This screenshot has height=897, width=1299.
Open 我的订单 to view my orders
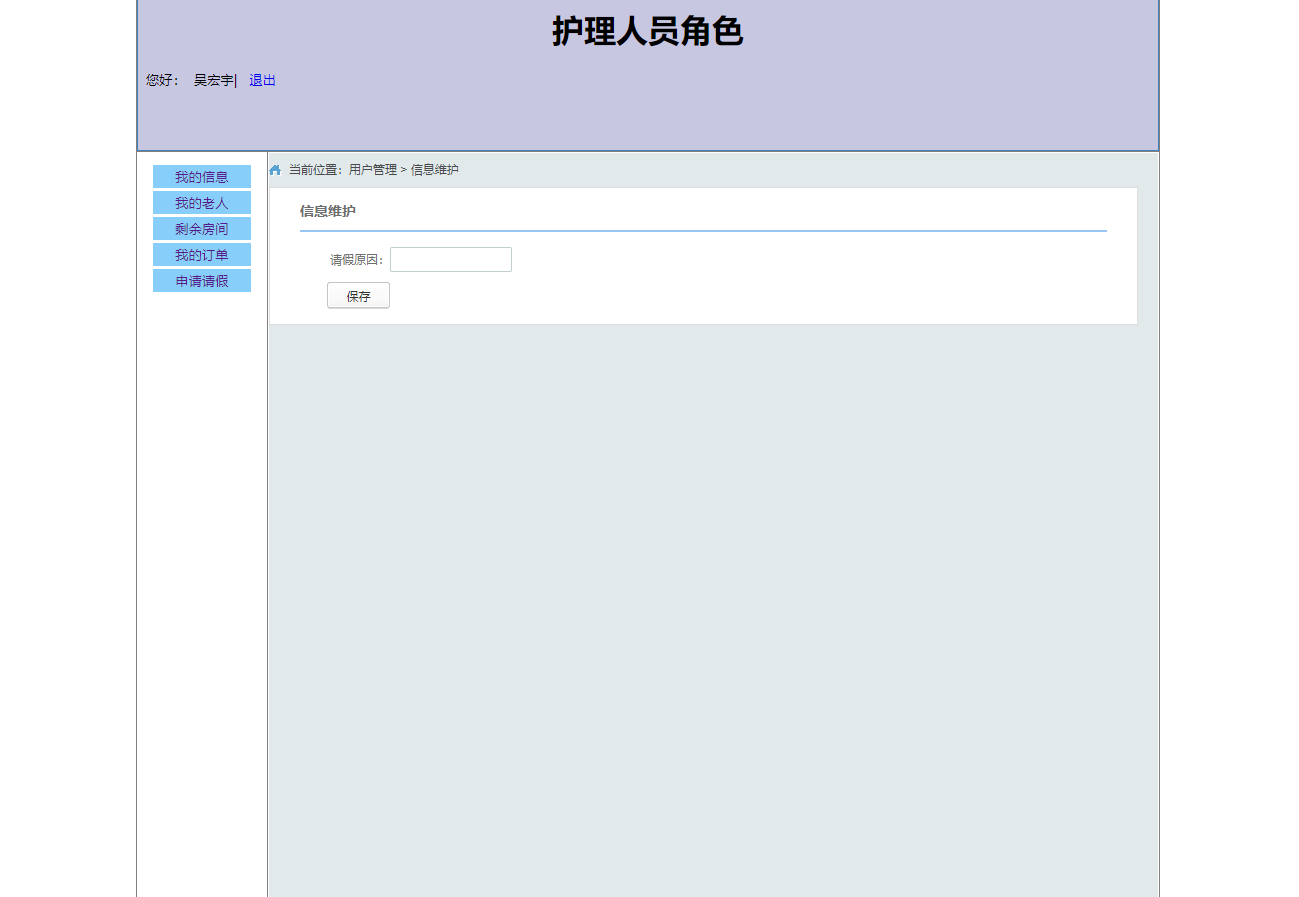[x=201, y=254]
